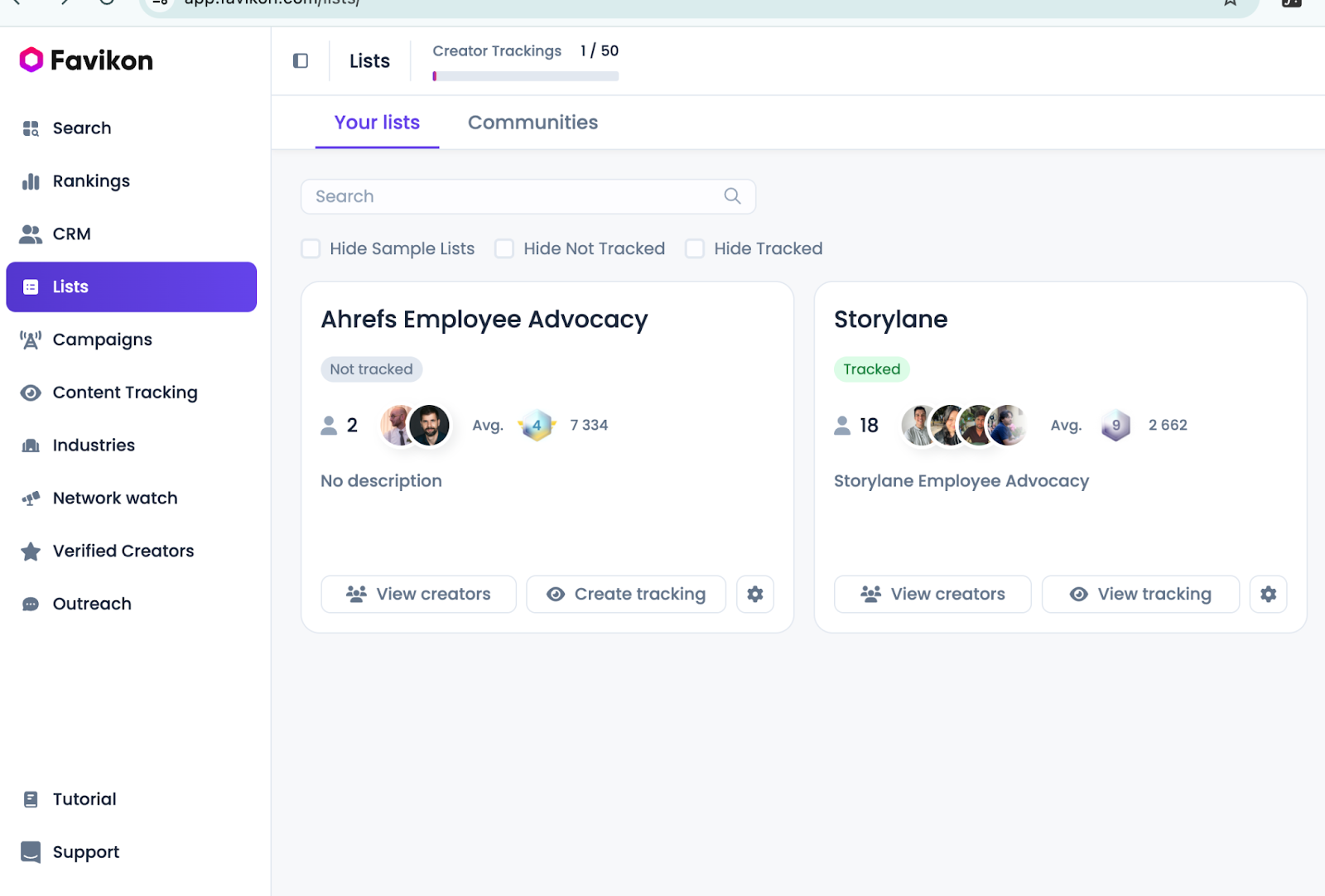The image size is (1325, 896).
Task: Select Lists in the sidebar
Action: (131, 287)
